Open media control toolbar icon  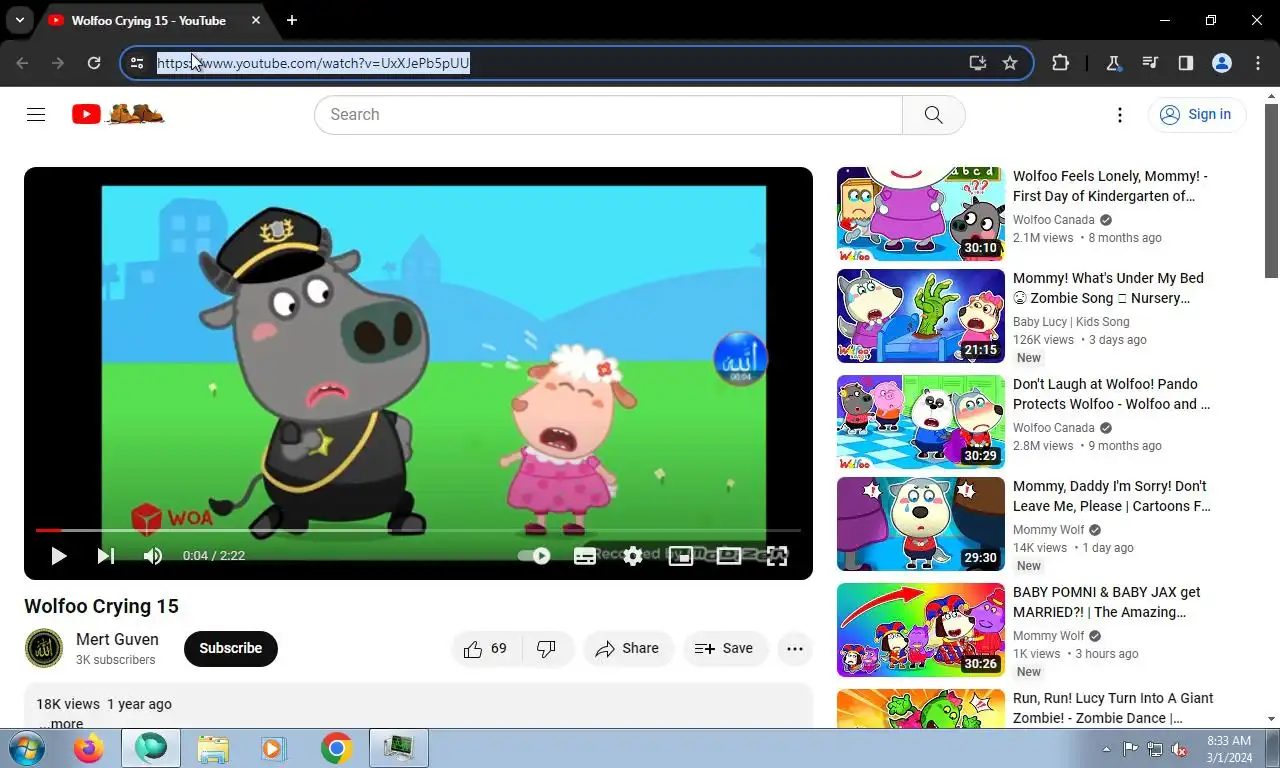pos(1150,63)
